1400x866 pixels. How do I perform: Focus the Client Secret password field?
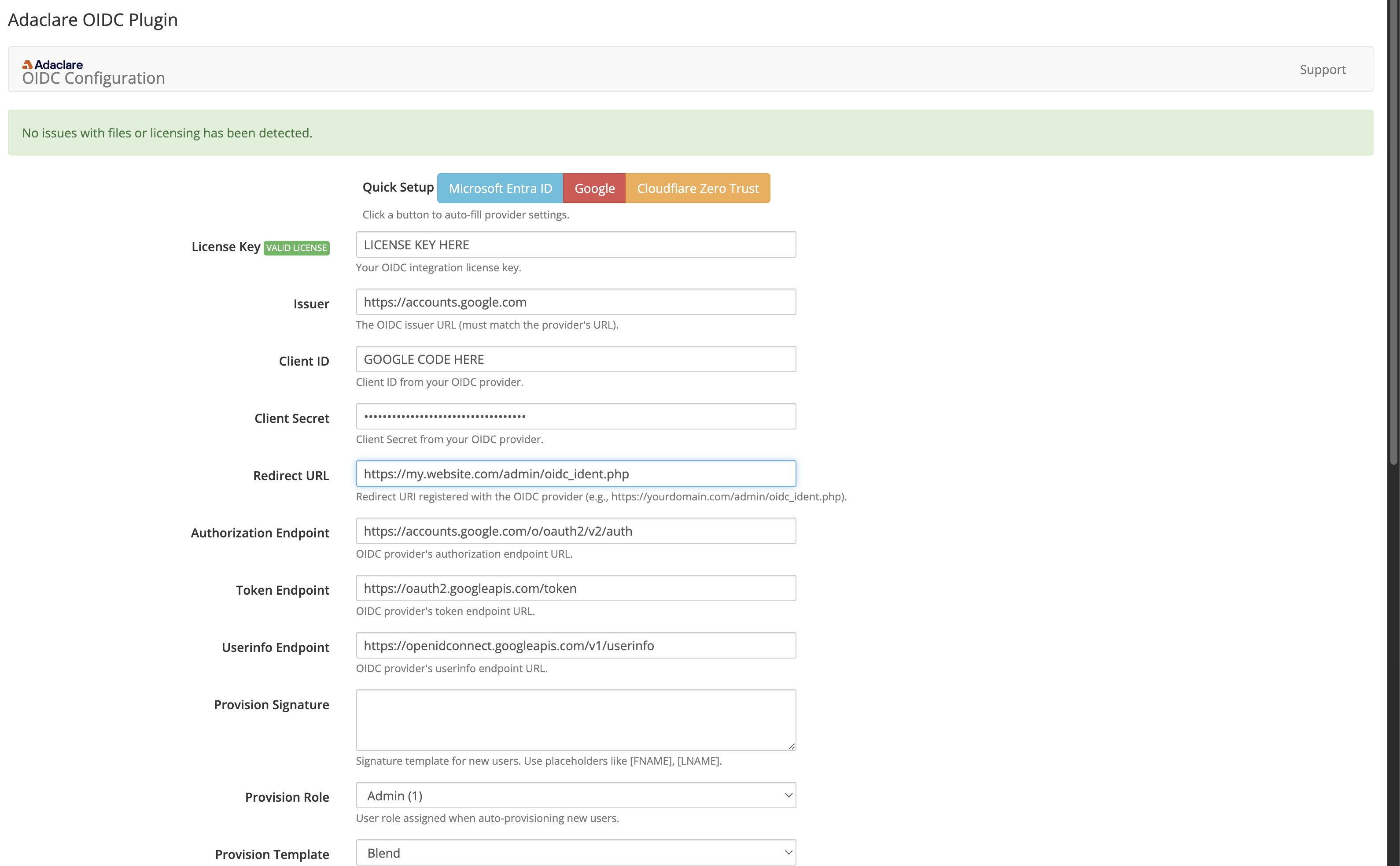[576, 416]
